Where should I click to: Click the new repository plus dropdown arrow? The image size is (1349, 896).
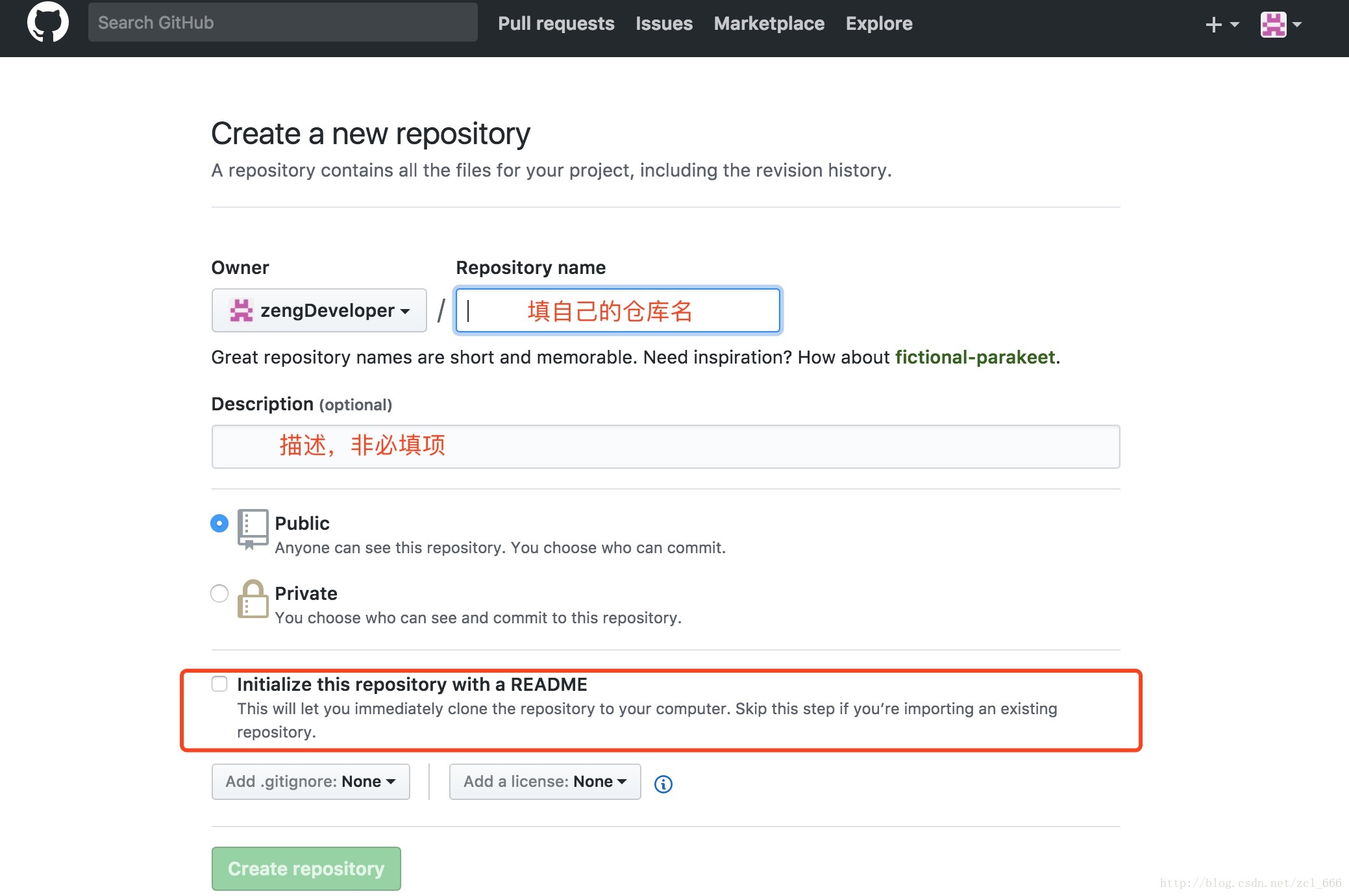(1229, 22)
